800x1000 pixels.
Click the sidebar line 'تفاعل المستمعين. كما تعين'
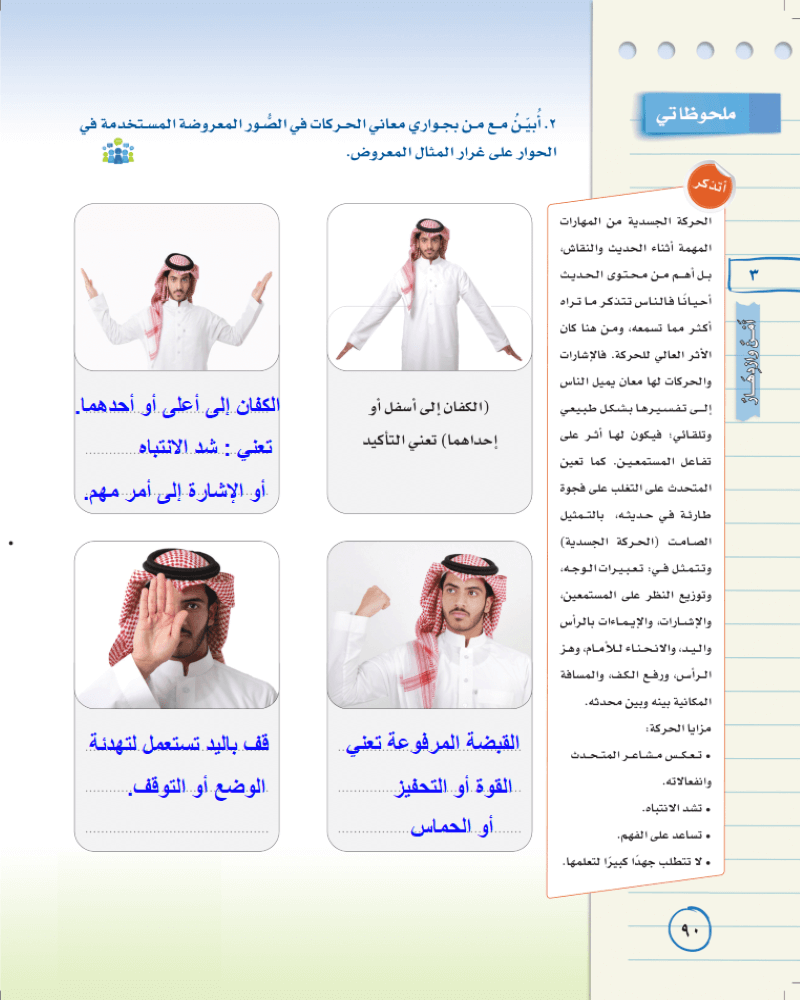[635, 461]
